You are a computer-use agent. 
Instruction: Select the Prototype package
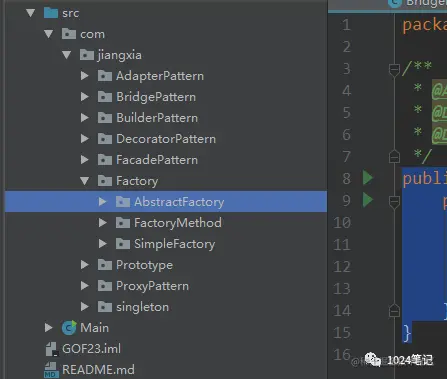144,265
